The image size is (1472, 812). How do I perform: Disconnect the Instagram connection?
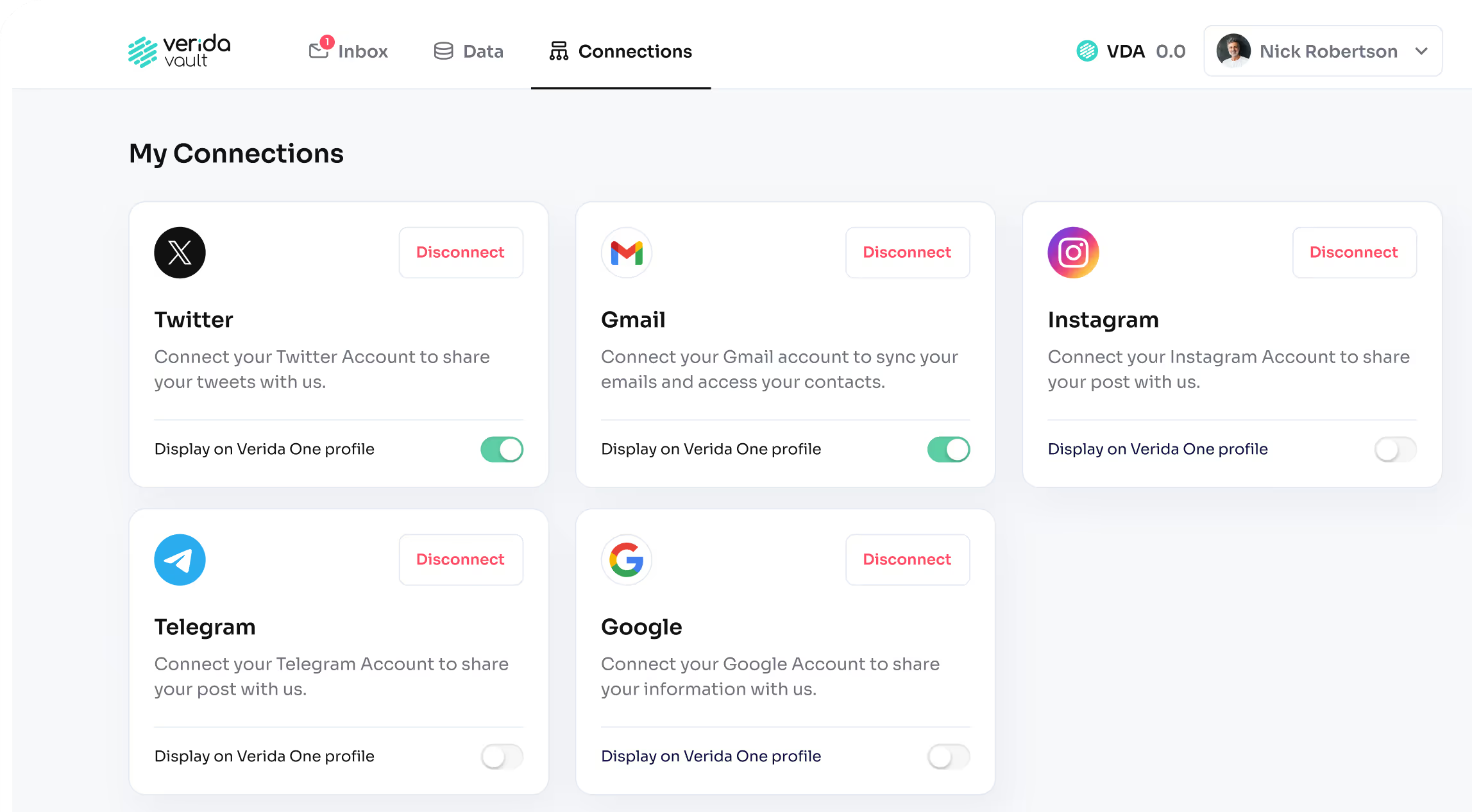[x=1354, y=253]
